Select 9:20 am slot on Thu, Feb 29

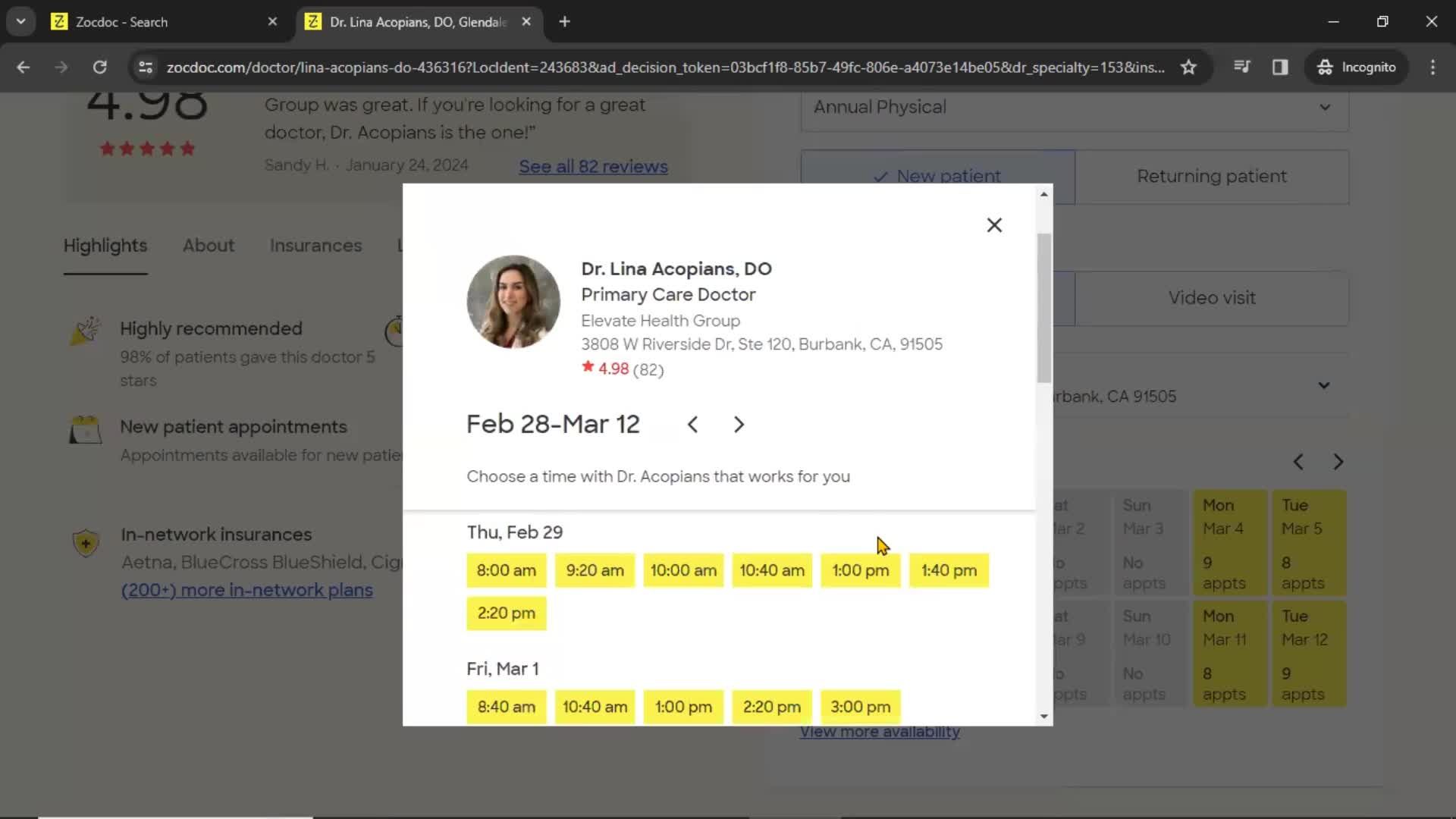click(x=595, y=570)
